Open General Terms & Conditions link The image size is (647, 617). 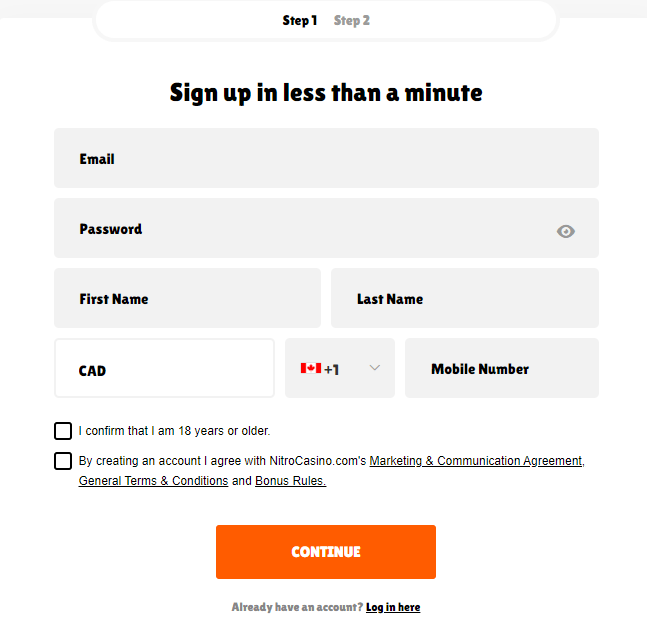pyautogui.click(x=153, y=481)
